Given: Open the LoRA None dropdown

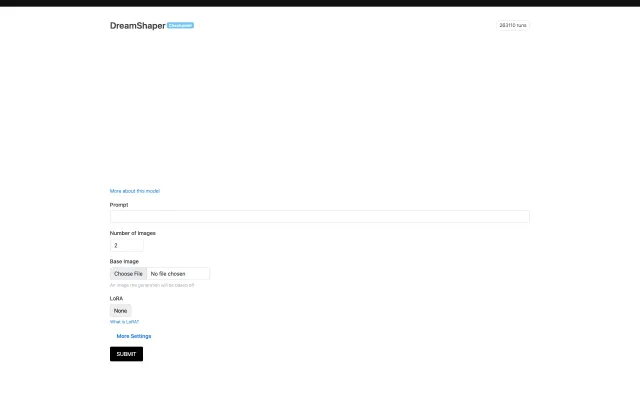Looking at the screenshot, I should pyautogui.click(x=120, y=311).
